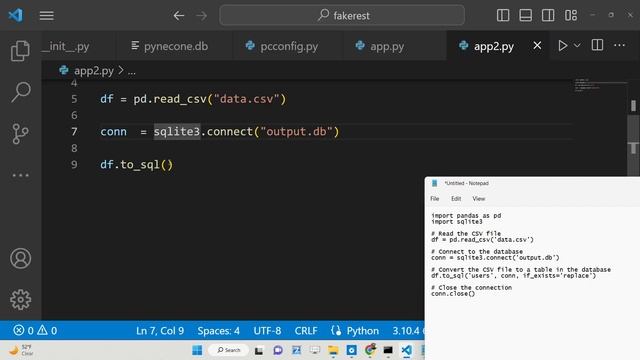Click the VS Code taskbar icon
This screenshot has width=640, height=360.
407,350
